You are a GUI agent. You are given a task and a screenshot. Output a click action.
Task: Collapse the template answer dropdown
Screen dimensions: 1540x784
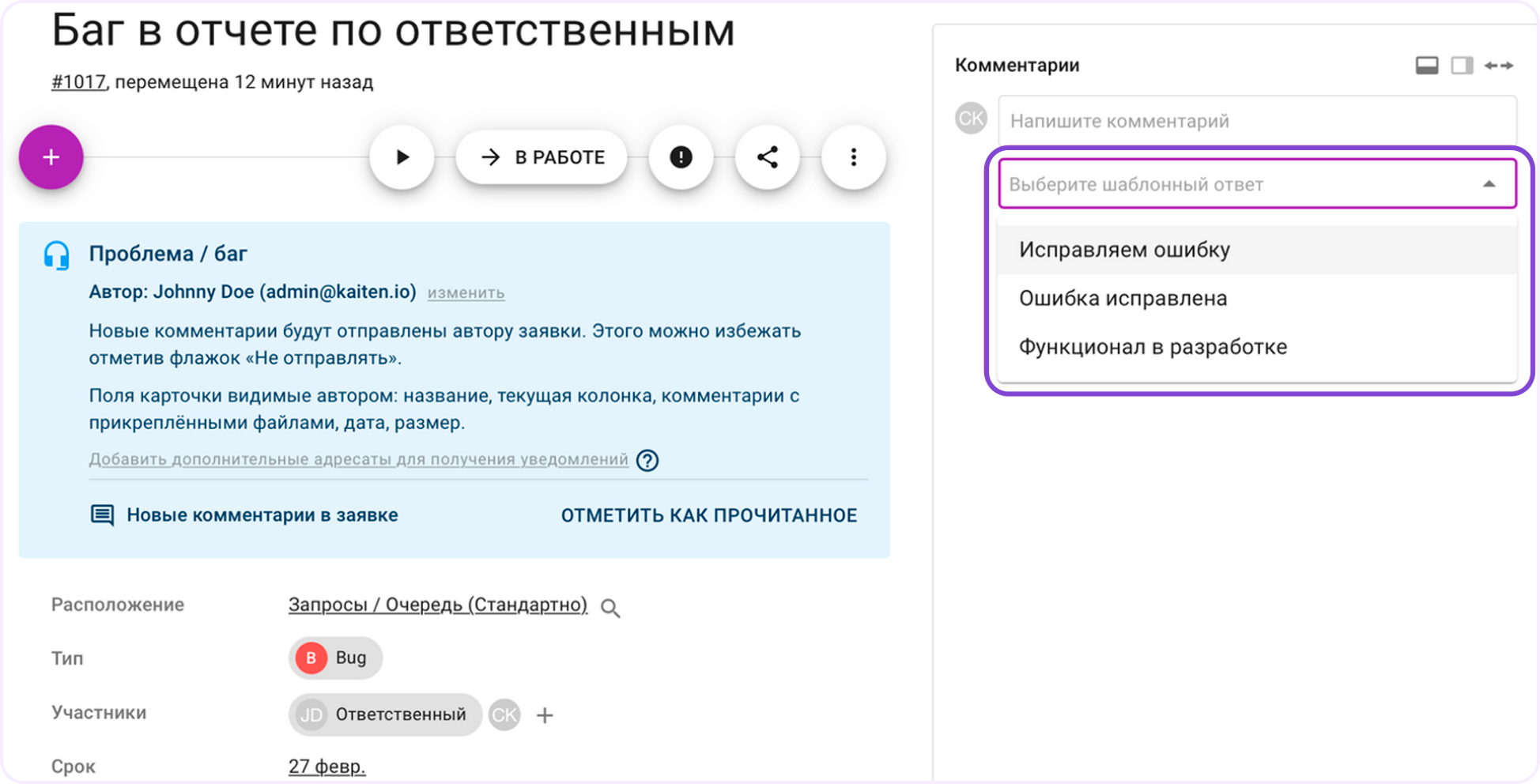(1489, 184)
